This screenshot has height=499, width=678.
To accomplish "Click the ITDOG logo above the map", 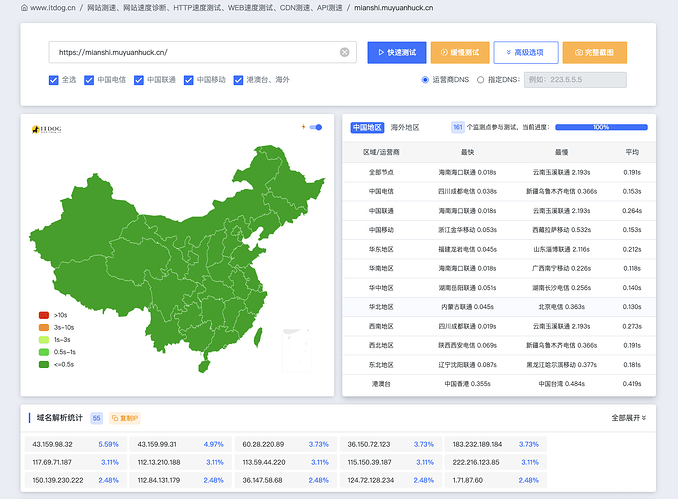I will pyautogui.click(x=46, y=129).
